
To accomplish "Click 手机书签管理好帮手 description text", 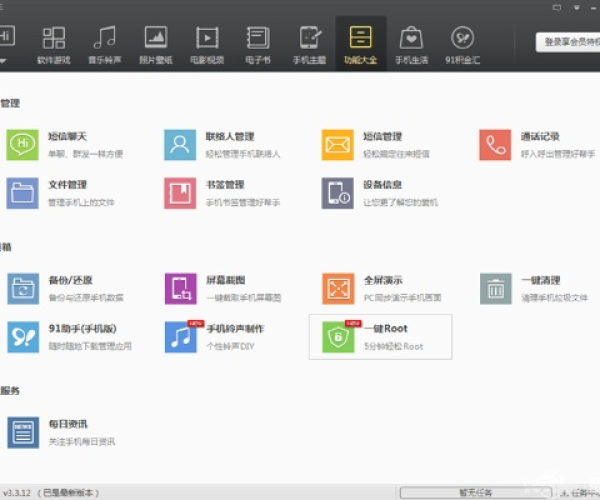I will click(x=243, y=202).
